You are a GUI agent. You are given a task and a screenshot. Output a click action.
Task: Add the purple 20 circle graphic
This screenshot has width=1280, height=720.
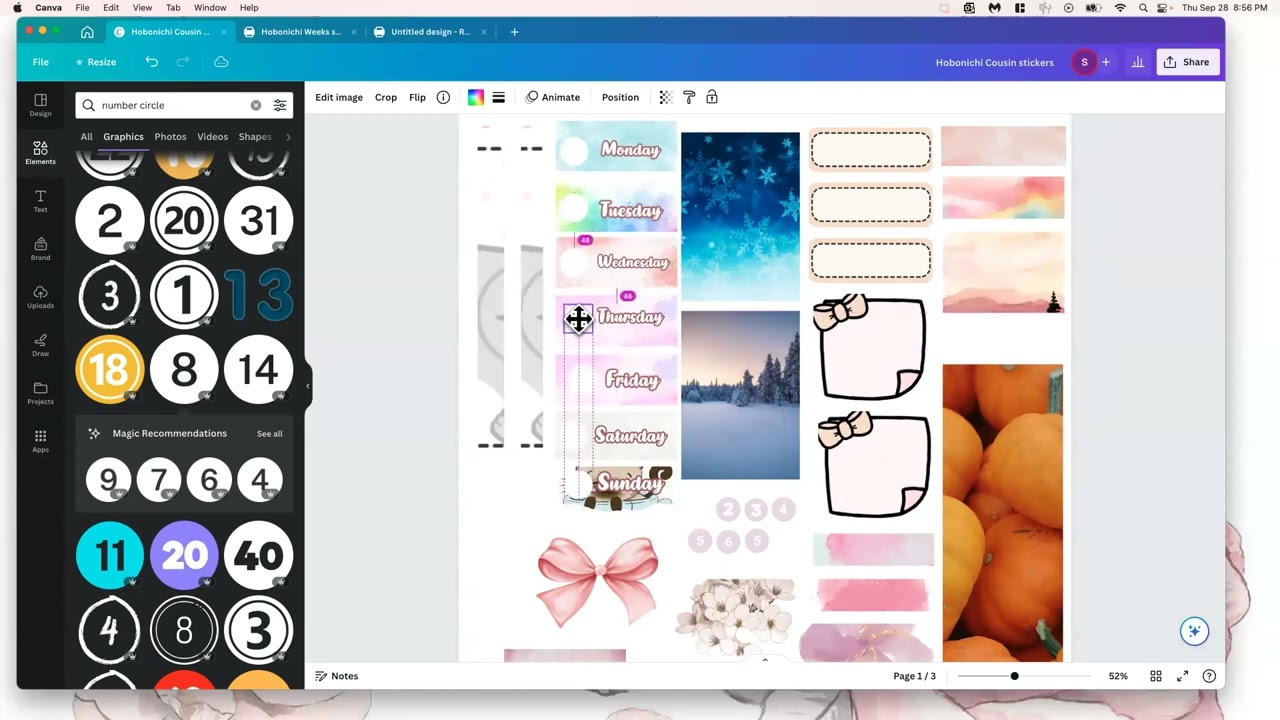point(184,555)
